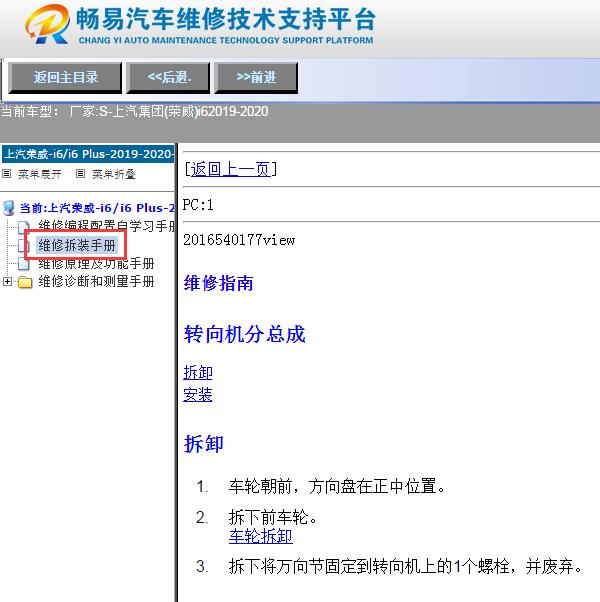Go forward with the >>前进 button
This screenshot has width=600, height=602.
[x=256, y=78]
